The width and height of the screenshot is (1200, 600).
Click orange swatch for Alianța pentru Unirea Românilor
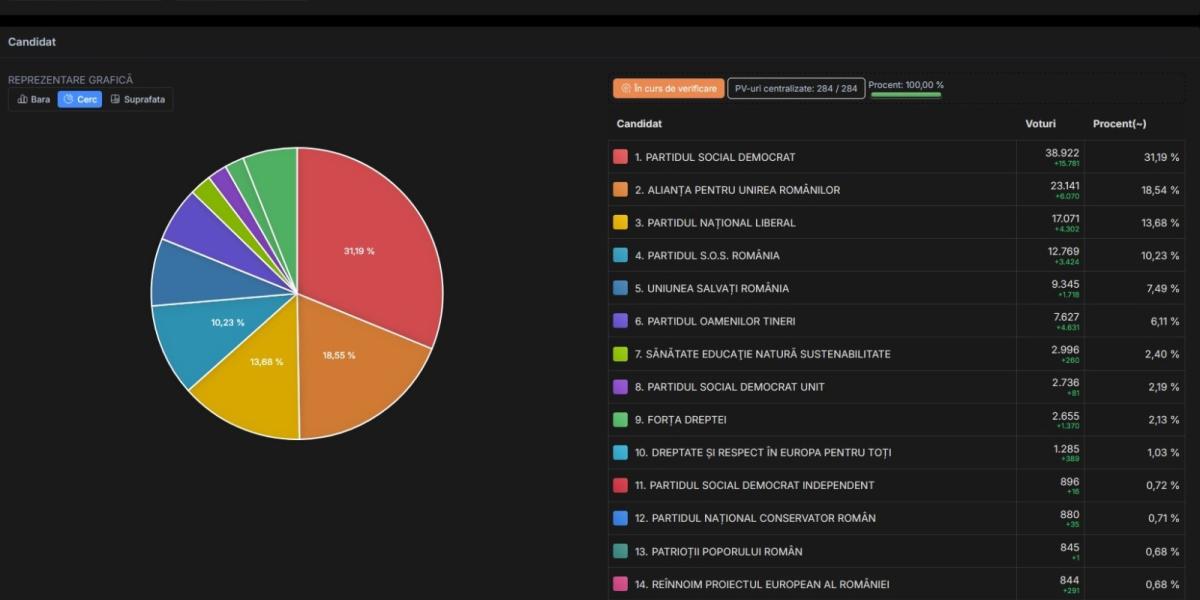620,190
